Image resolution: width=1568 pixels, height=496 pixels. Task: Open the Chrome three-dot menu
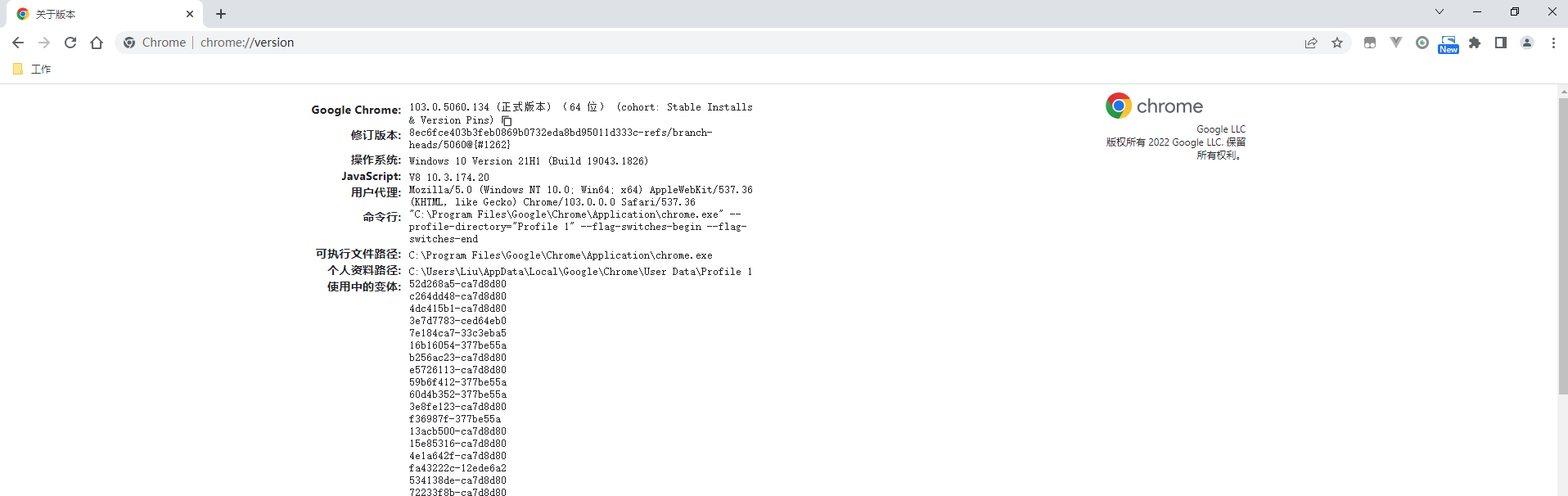1553,43
